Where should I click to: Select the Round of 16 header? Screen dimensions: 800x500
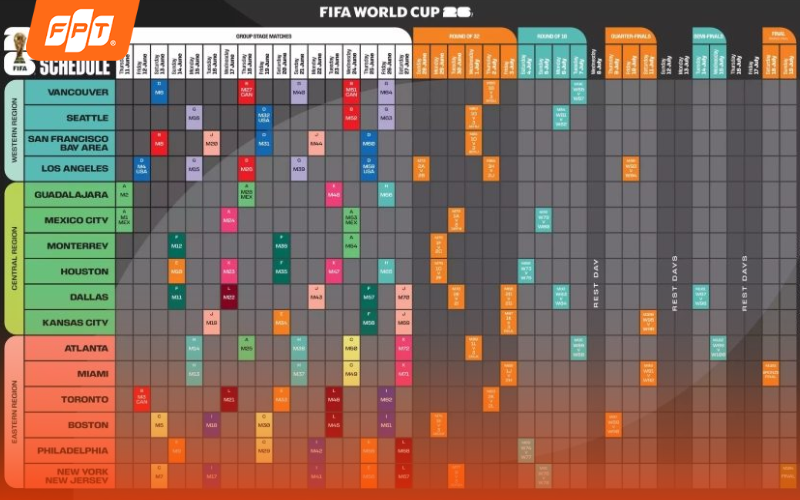click(552, 36)
